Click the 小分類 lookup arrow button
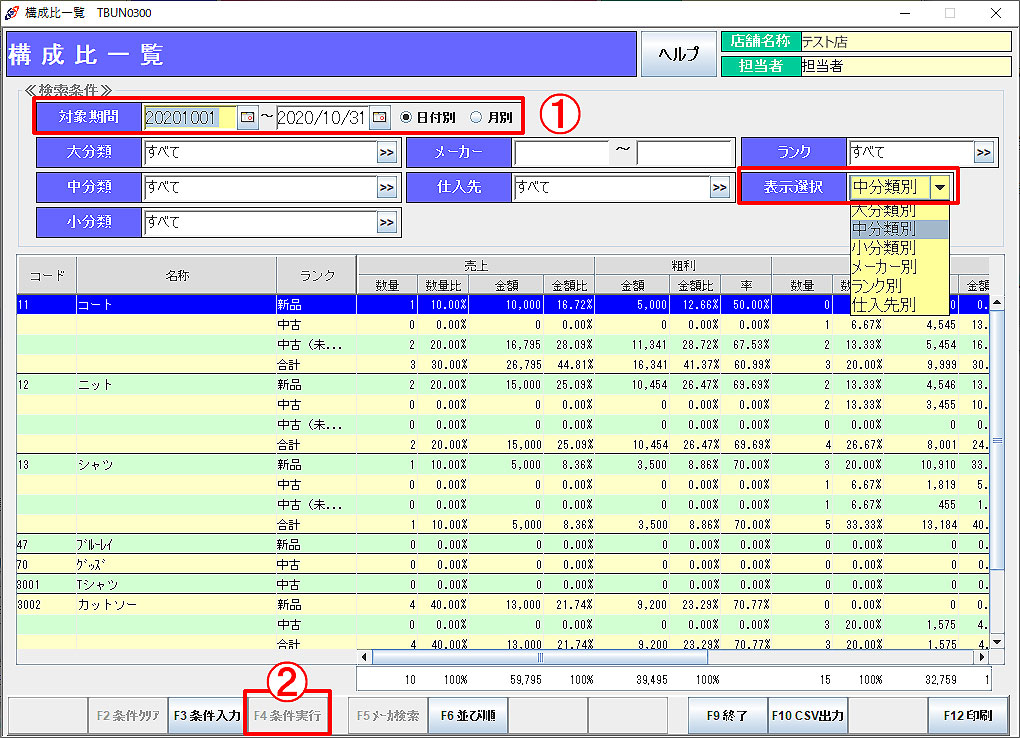Screen dimensions: 1020x738 [x=386, y=222]
